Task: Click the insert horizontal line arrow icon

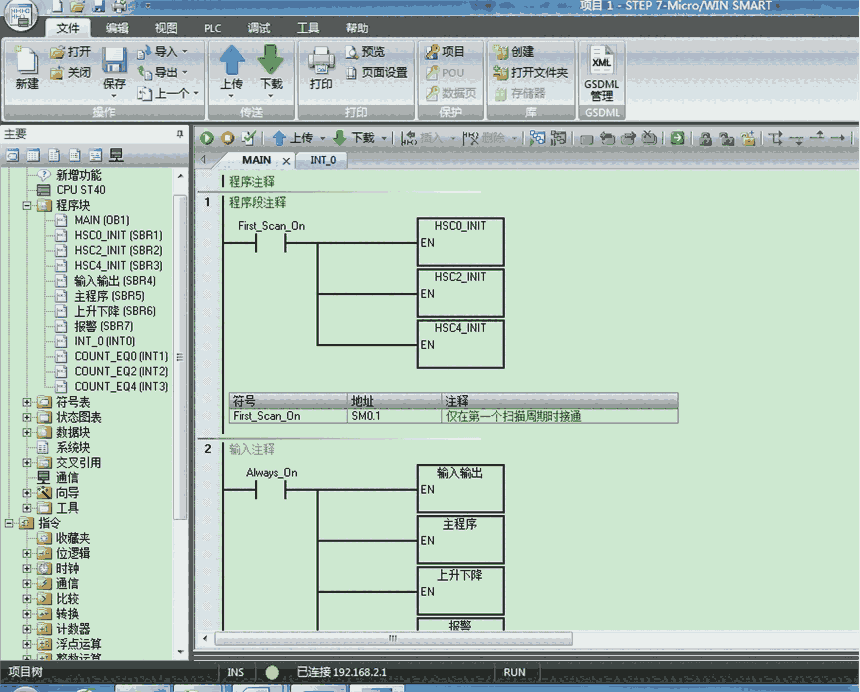Action: point(838,138)
